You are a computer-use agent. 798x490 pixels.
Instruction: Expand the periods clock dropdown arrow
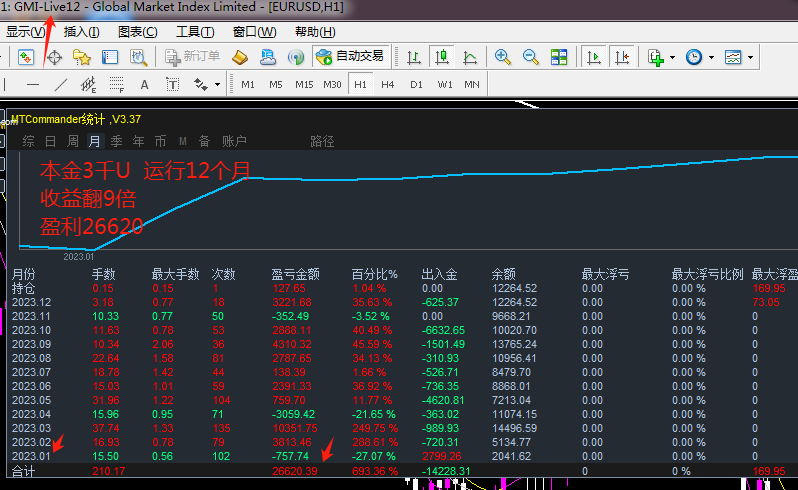[x=711, y=57]
